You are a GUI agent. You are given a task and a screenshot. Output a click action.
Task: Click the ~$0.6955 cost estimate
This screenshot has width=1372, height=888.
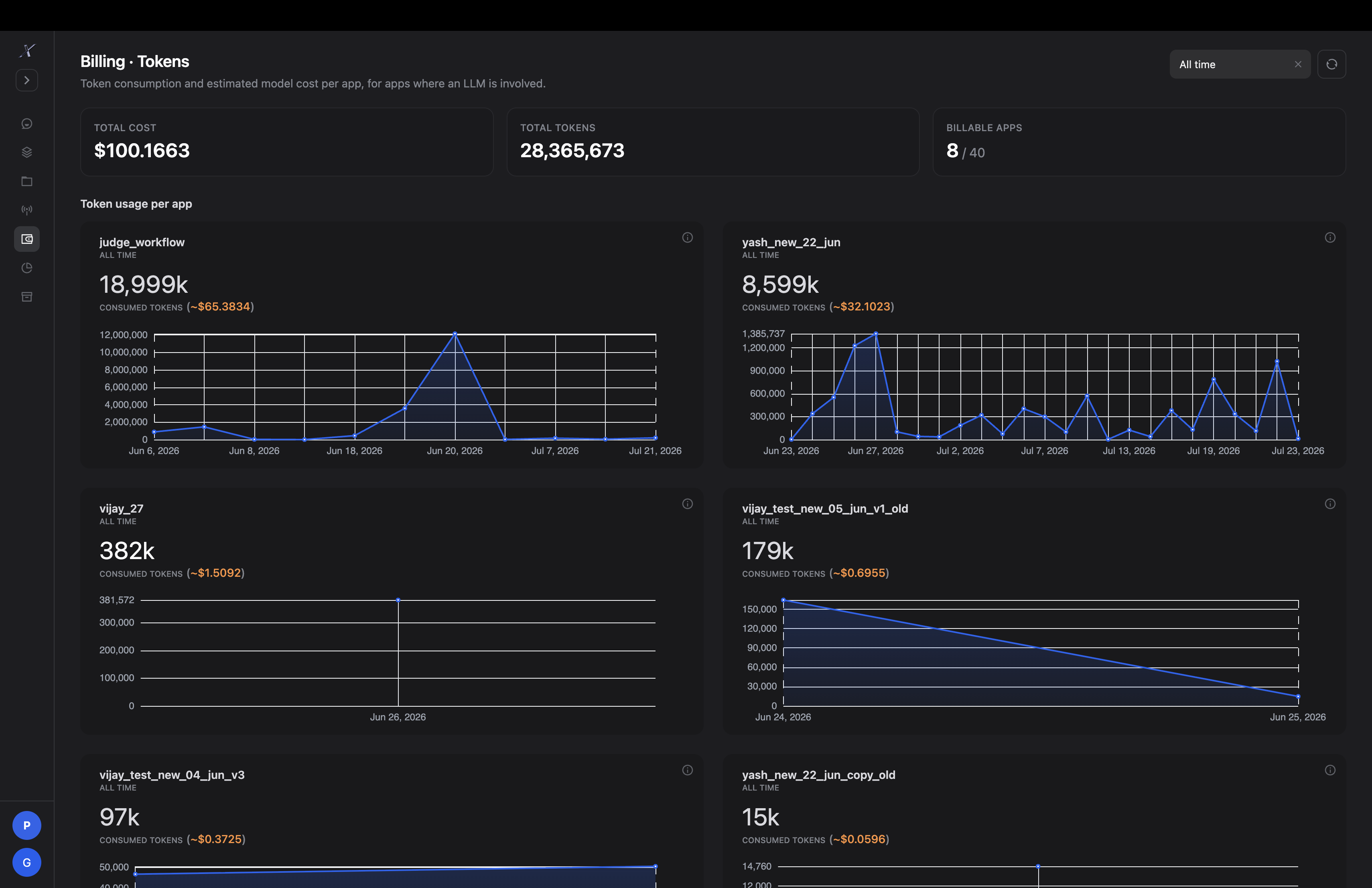click(859, 573)
